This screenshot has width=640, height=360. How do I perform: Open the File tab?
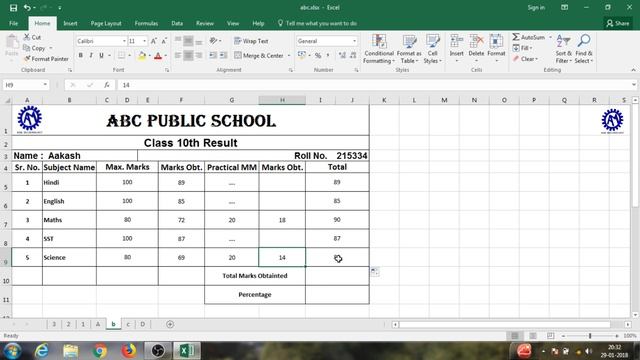(13, 23)
